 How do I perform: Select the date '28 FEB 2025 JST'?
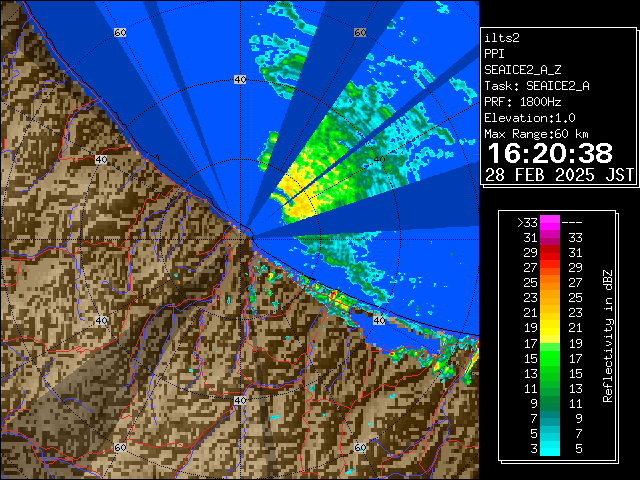560,175
